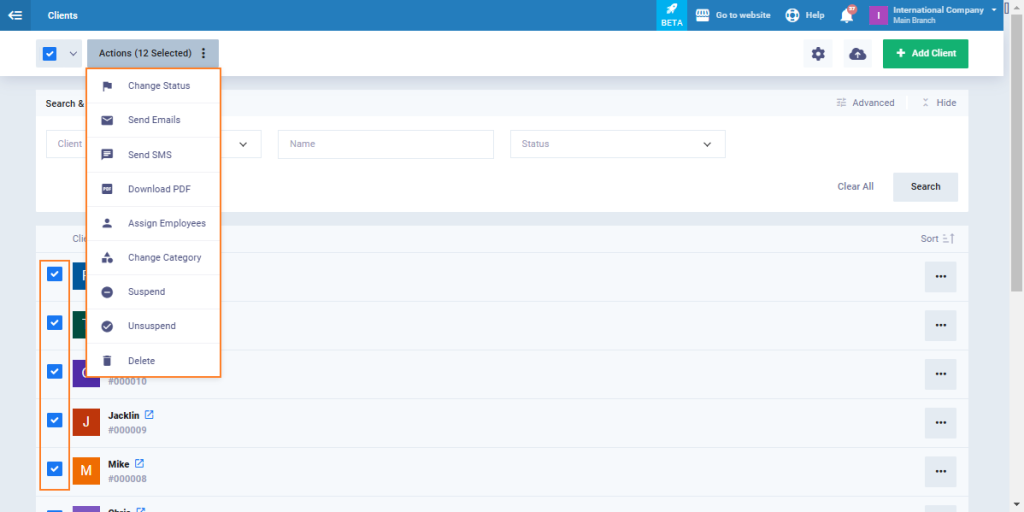
Task: Choose Change Status from Actions menu
Action: tap(153, 86)
